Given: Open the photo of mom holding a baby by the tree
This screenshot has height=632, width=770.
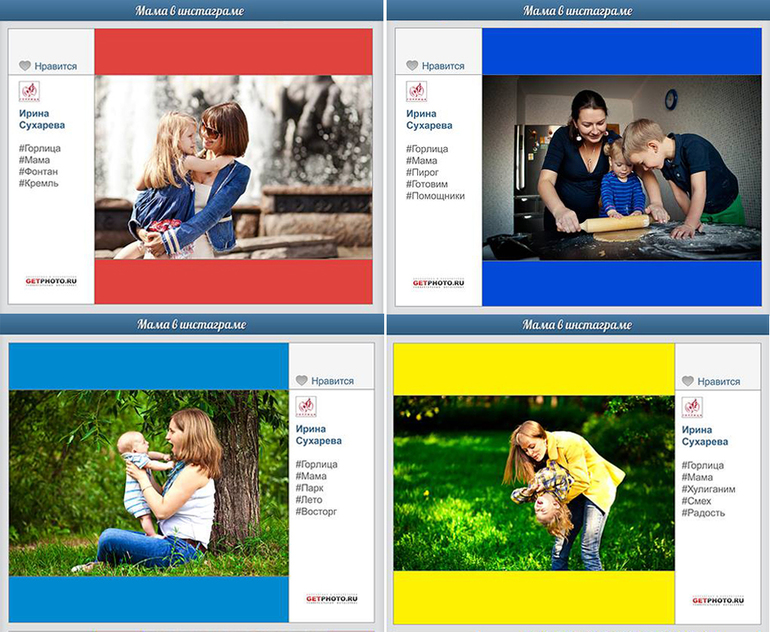Looking at the screenshot, I should click(x=148, y=482).
